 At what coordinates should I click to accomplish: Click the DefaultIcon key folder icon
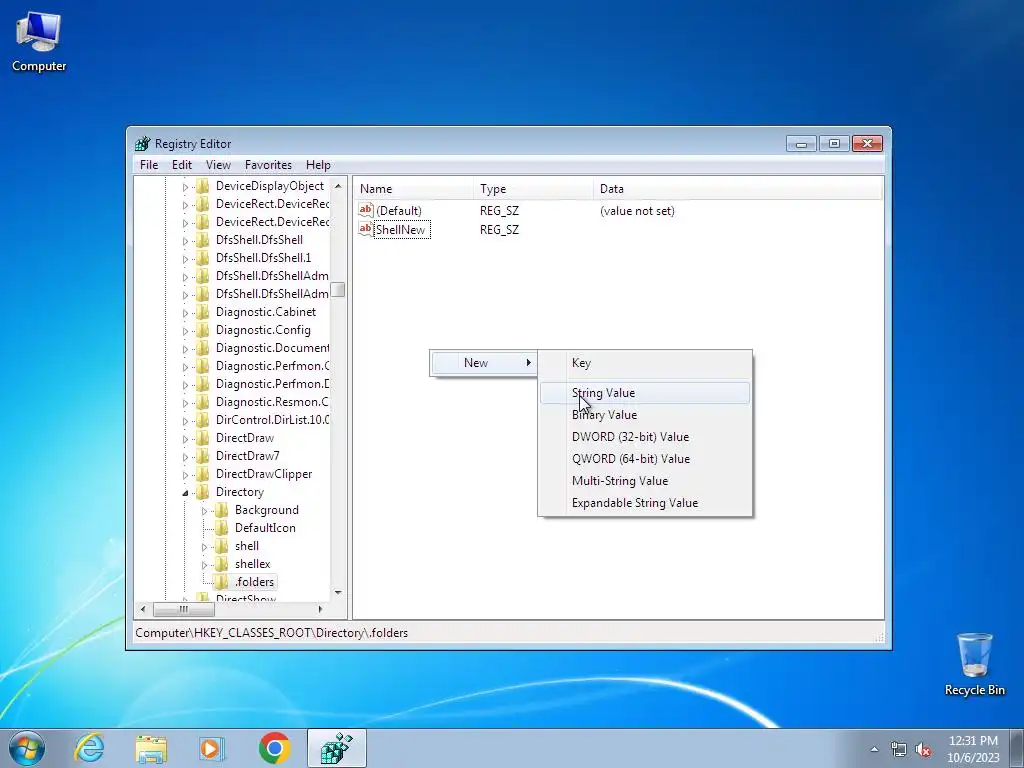point(222,528)
